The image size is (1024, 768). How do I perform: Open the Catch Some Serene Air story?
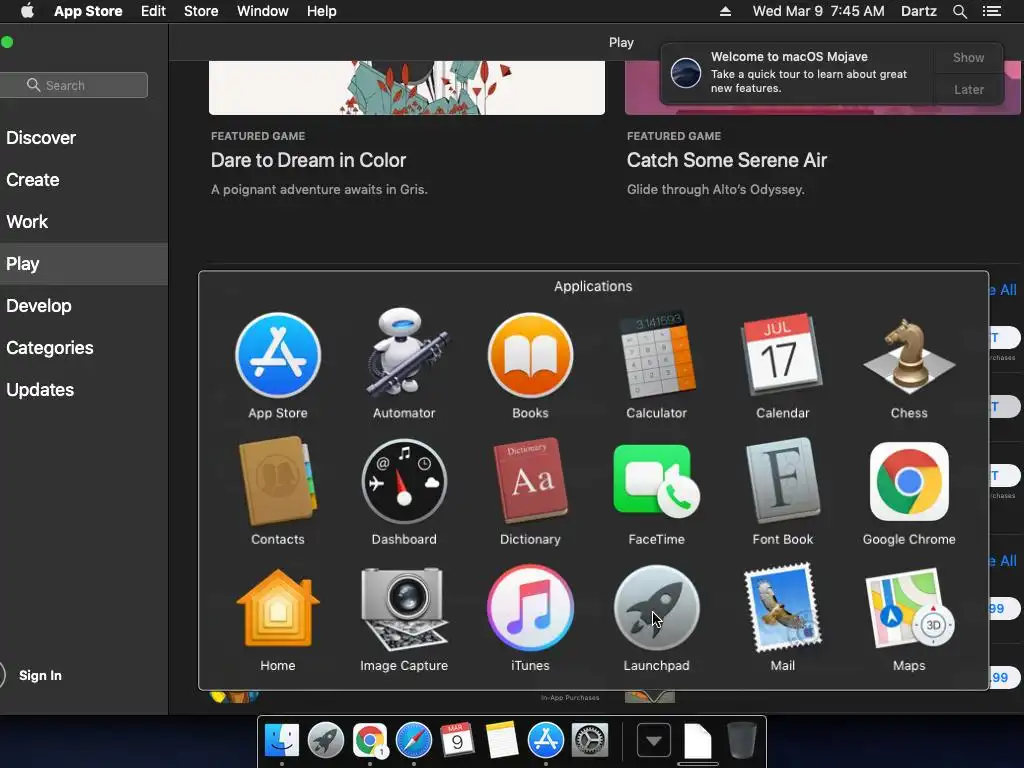[x=727, y=160]
